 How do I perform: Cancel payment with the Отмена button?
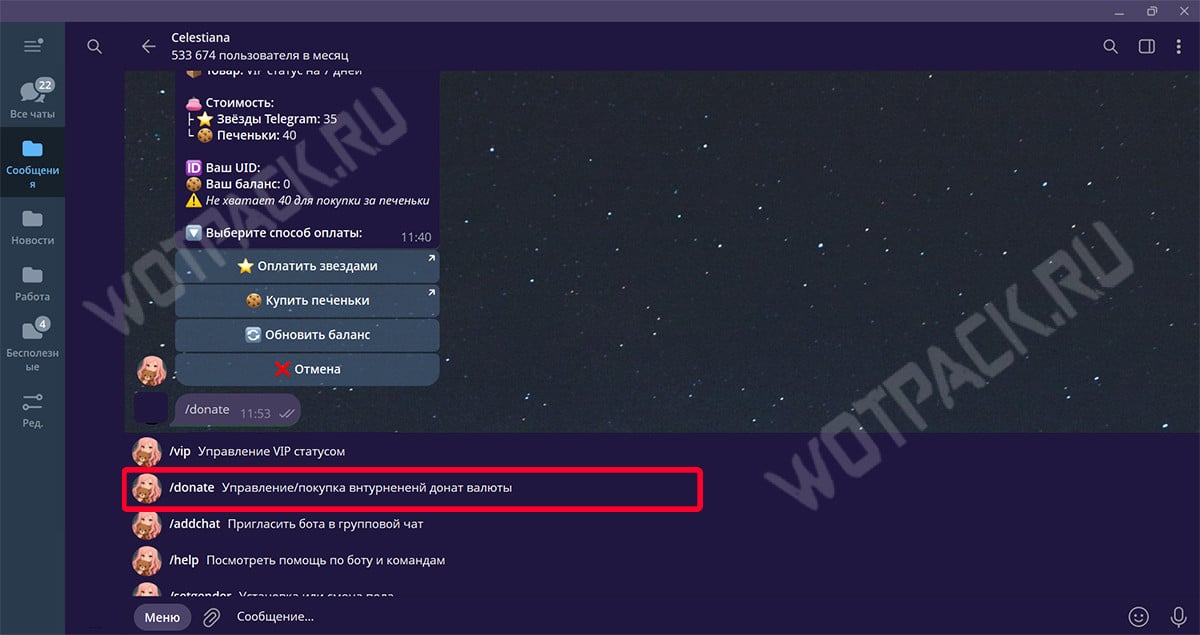coord(307,369)
